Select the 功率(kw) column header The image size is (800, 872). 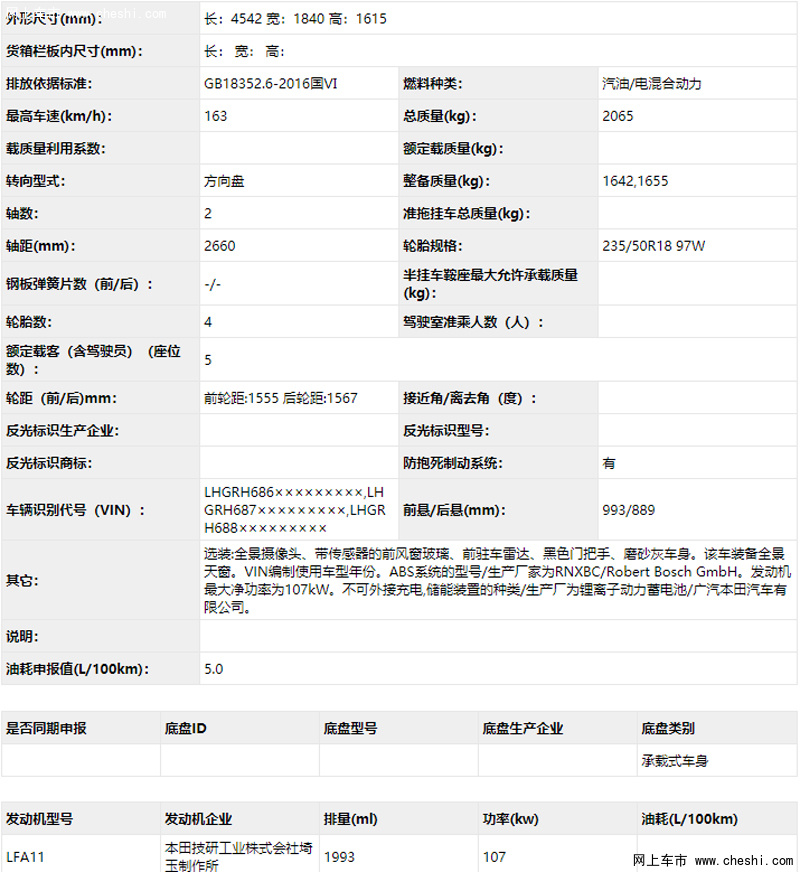coord(510,819)
